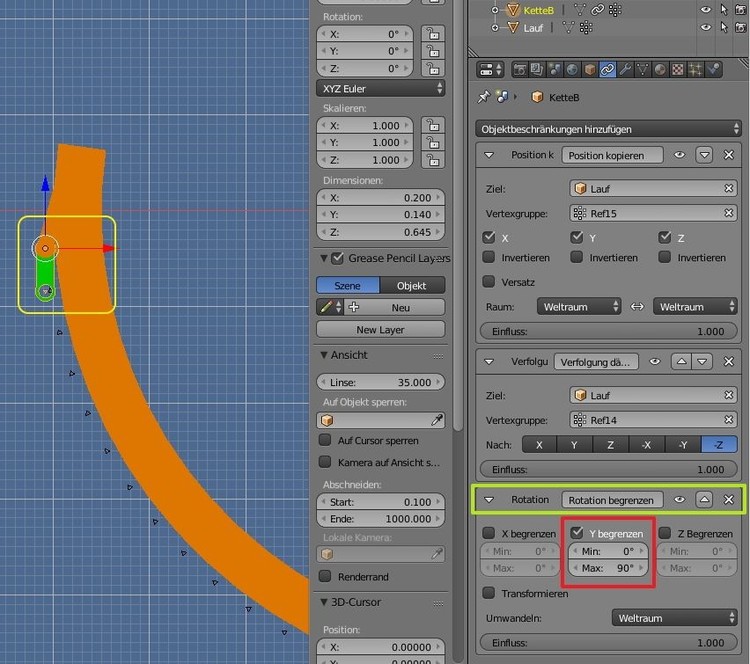Open the Texture properties tab (checker icon)
The image size is (750, 664).
678,70
